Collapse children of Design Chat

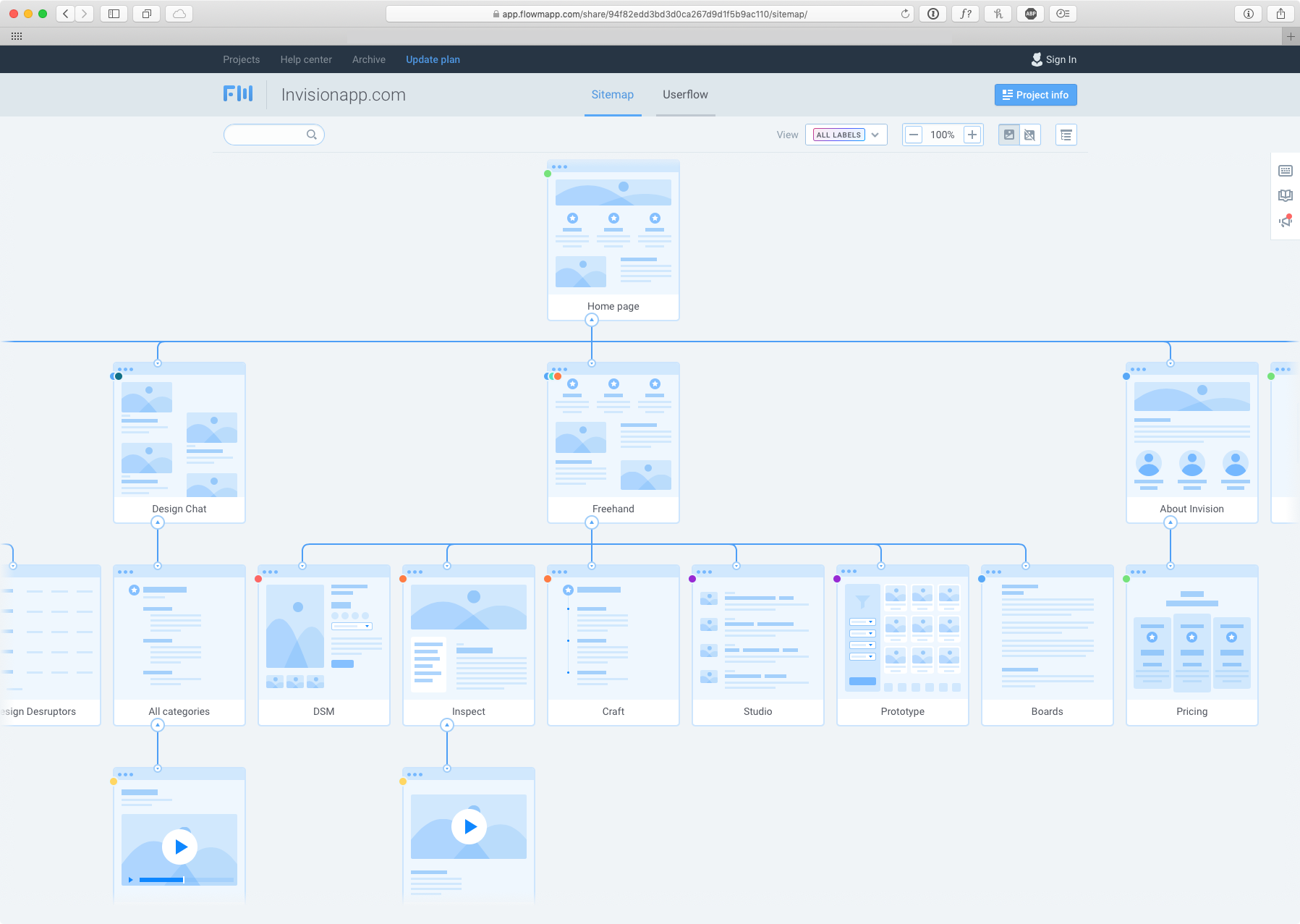tap(158, 522)
